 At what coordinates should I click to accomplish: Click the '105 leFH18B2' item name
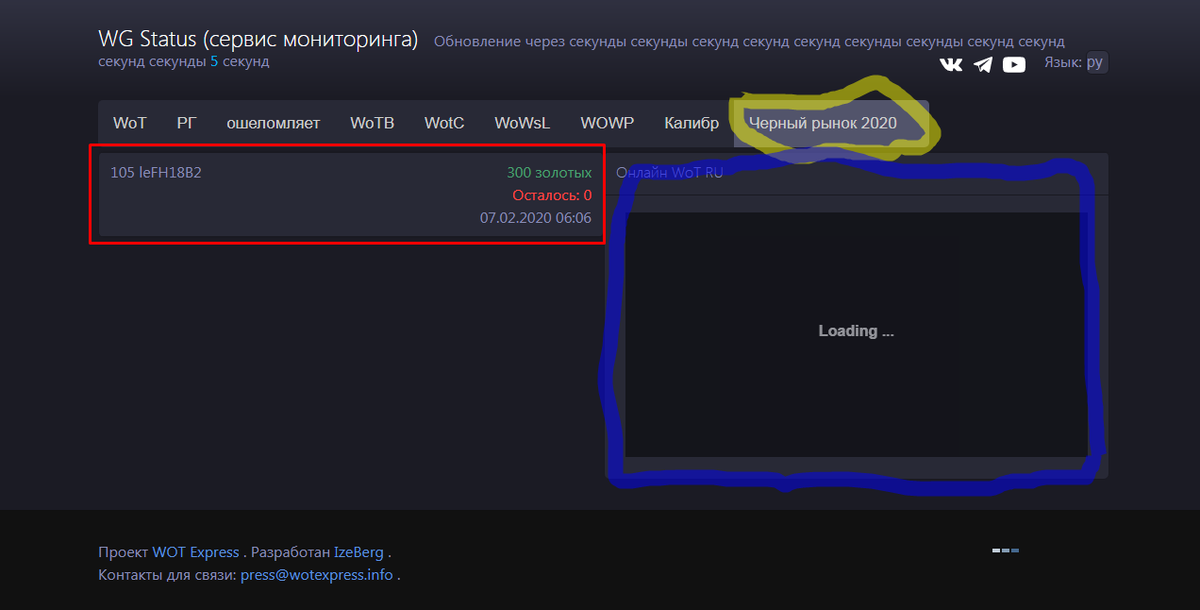[x=156, y=172]
